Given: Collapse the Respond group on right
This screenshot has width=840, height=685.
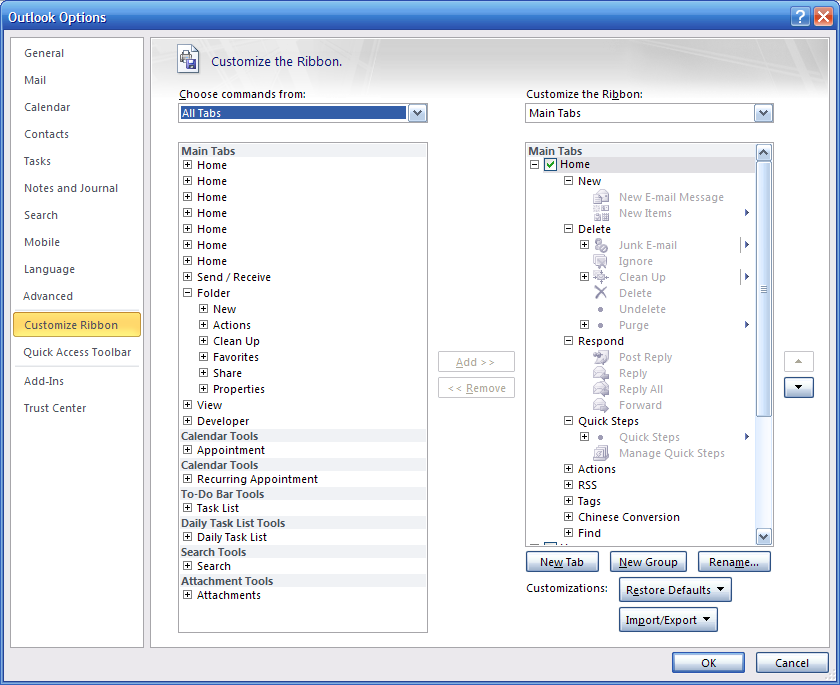Looking at the screenshot, I should [568, 341].
